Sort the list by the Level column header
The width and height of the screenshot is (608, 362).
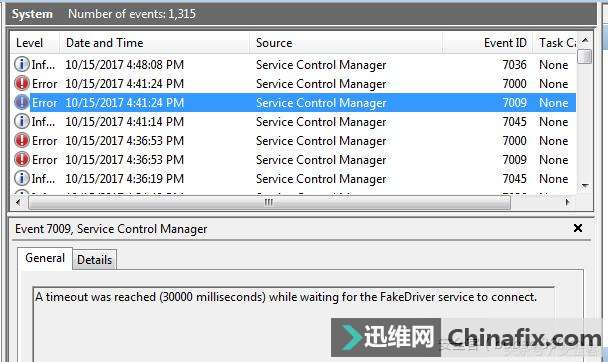click(x=35, y=43)
